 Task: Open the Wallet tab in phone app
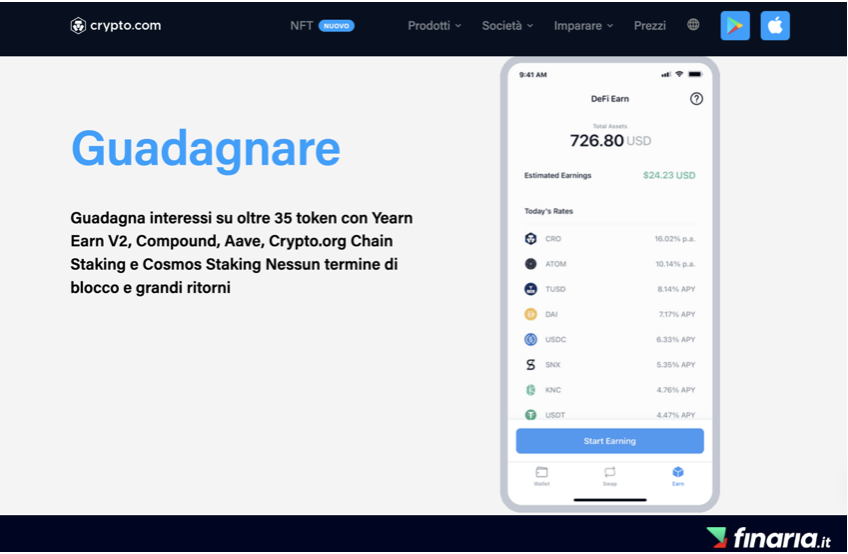click(x=541, y=476)
